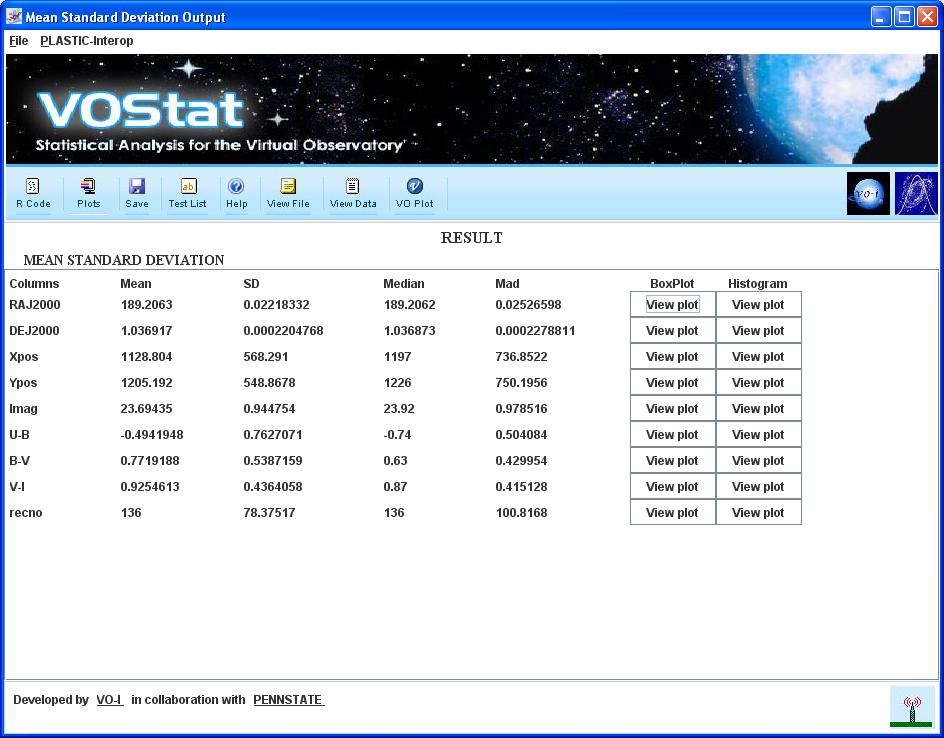Click the Xpos mean value 1128.804
The image size is (944, 738).
click(x=146, y=356)
